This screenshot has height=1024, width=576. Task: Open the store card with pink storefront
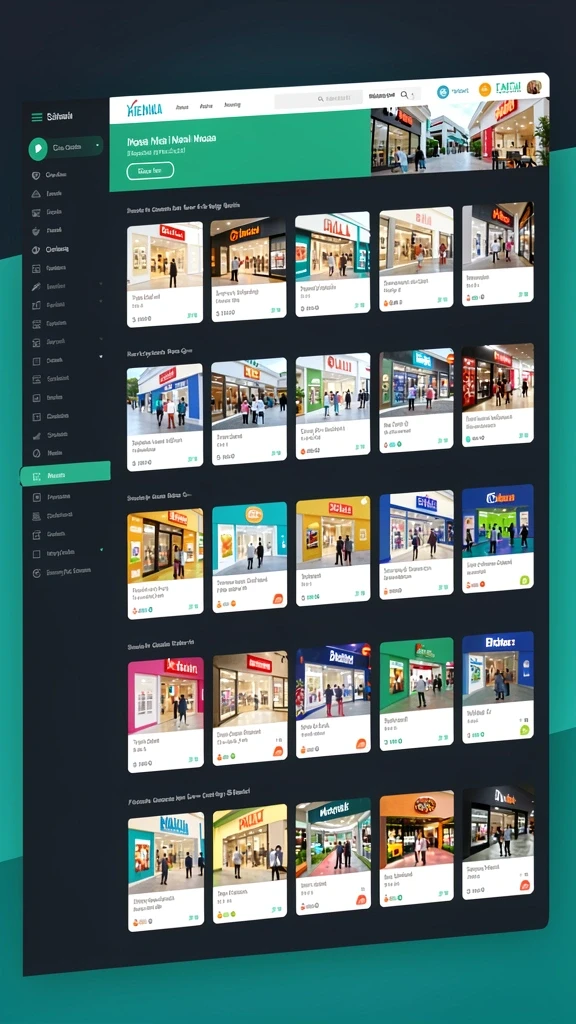165,716
